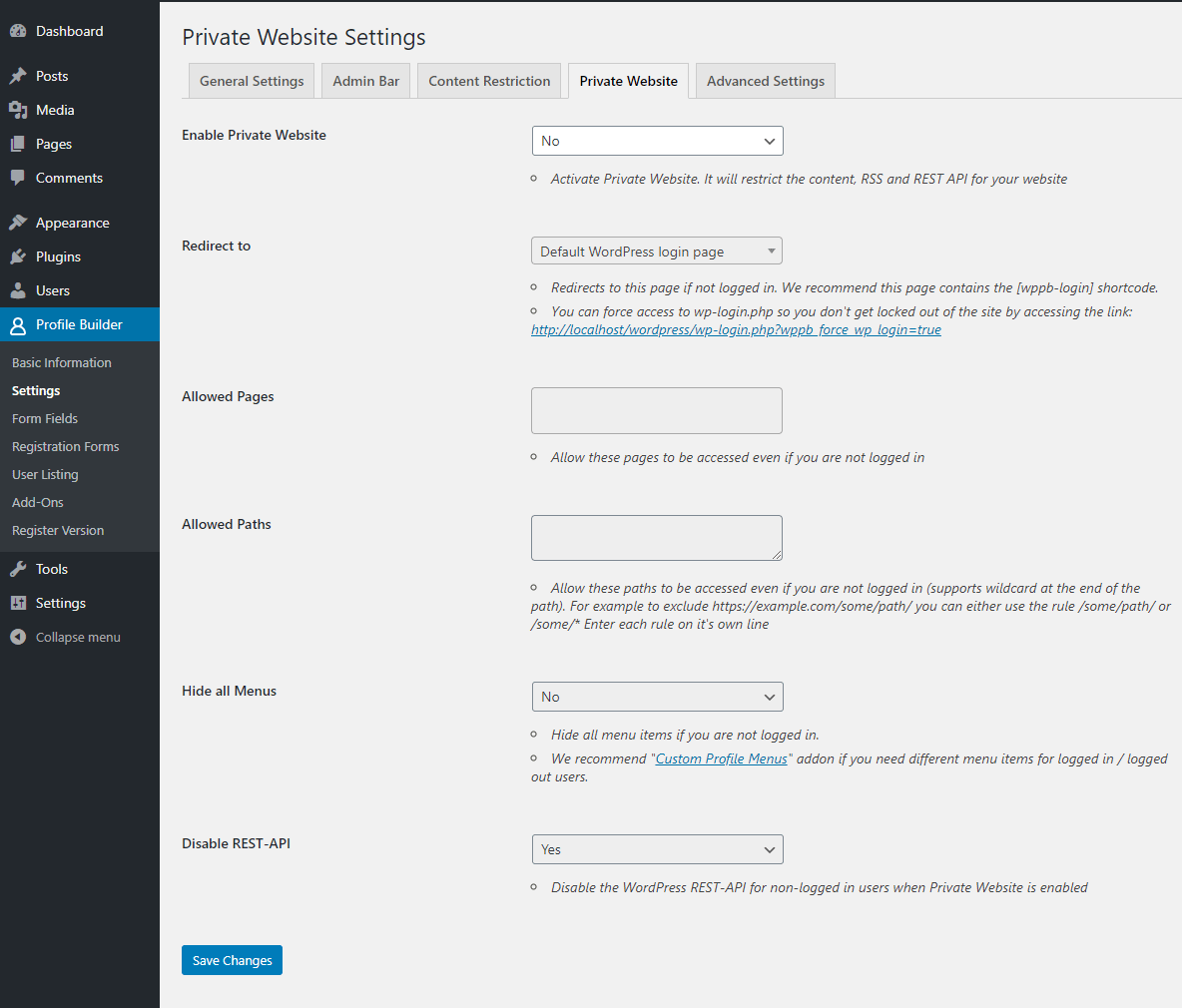Click the Private Website Settings heading

pyautogui.click(x=303, y=37)
